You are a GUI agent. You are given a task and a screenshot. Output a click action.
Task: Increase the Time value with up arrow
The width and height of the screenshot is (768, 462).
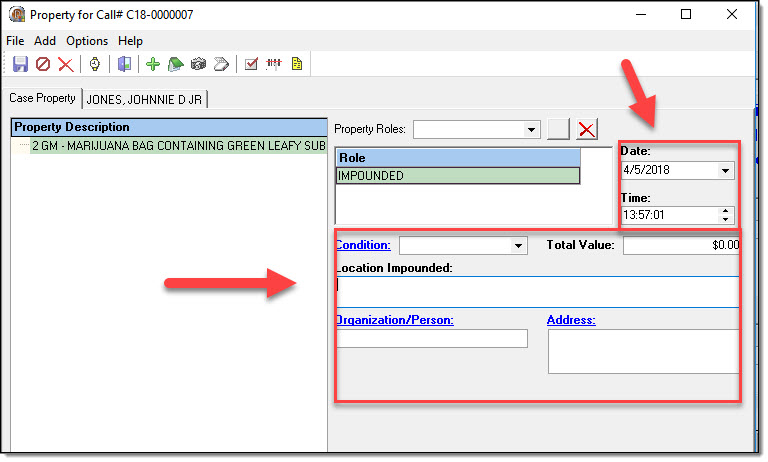726,210
